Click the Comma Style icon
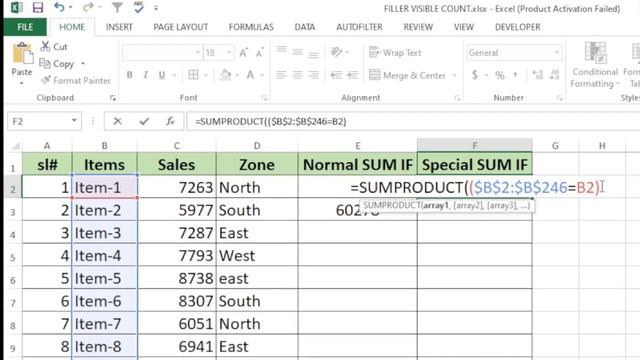The height and width of the screenshot is (360, 640). (x=516, y=75)
